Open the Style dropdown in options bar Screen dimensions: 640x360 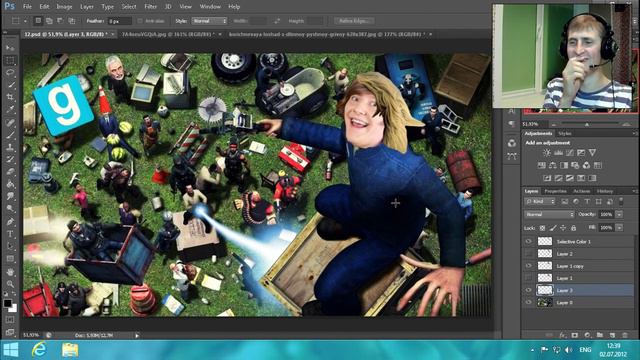pyautogui.click(x=209, y=21)
